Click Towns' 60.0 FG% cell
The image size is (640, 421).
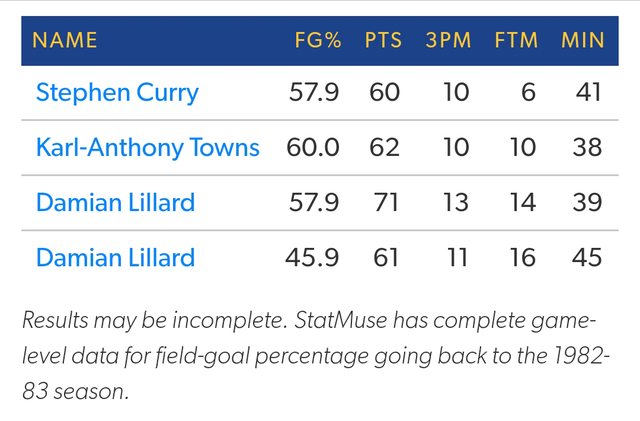pyautogui.click(x=313, y=148)
